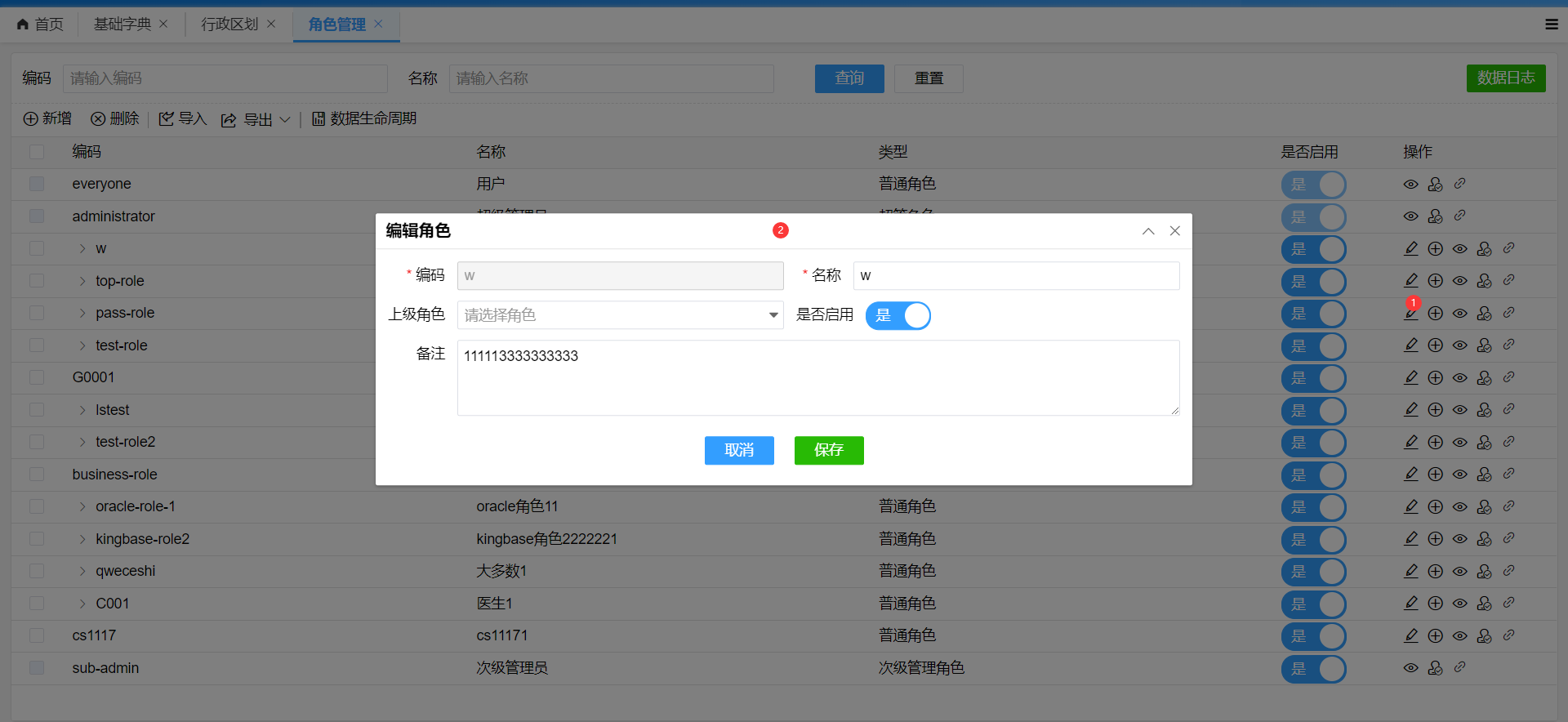
Task: Open the 导出 export dropdown arrow
Action: coord(285,119)
